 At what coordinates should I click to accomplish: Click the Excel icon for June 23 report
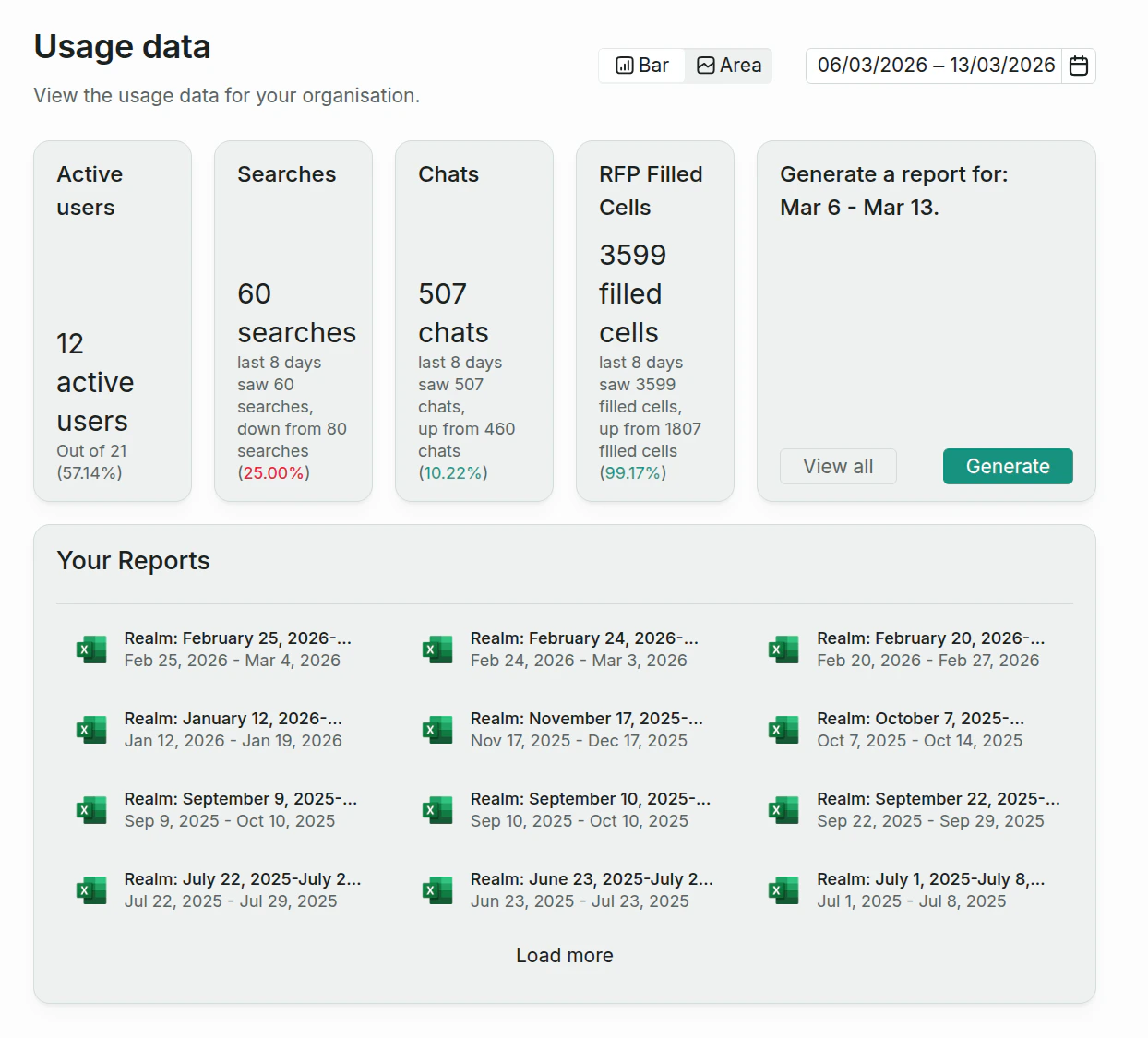tap(437, 889)
